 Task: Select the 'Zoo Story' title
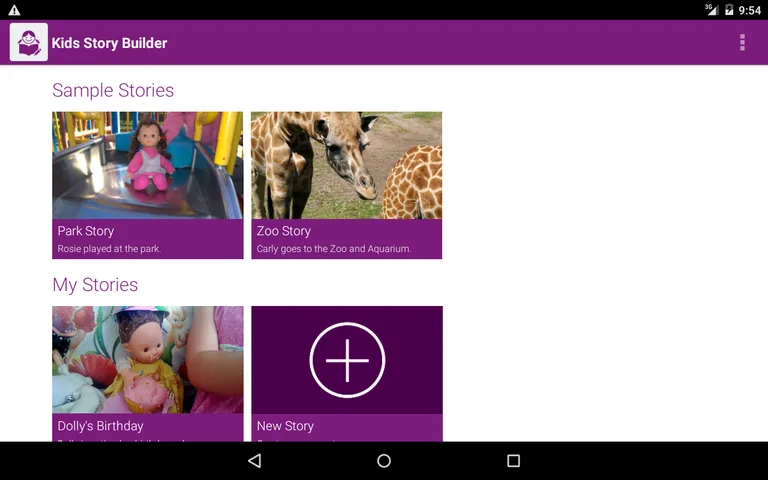coord(284,231)
